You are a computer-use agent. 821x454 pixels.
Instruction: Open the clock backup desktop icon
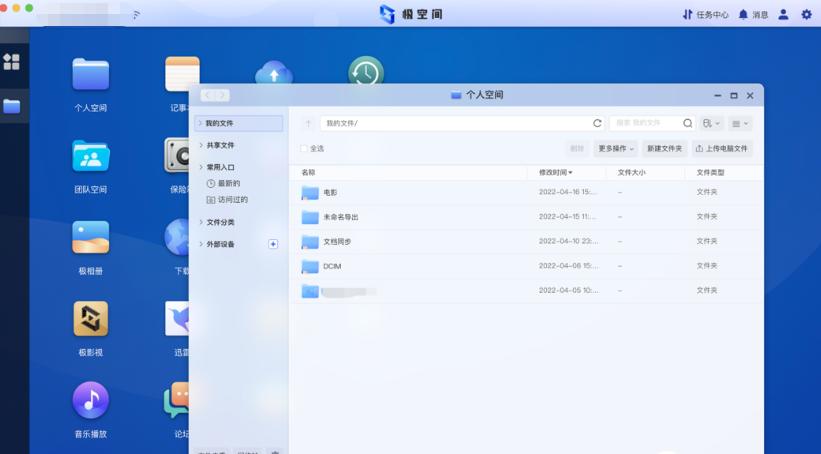(x=366, y=71)
